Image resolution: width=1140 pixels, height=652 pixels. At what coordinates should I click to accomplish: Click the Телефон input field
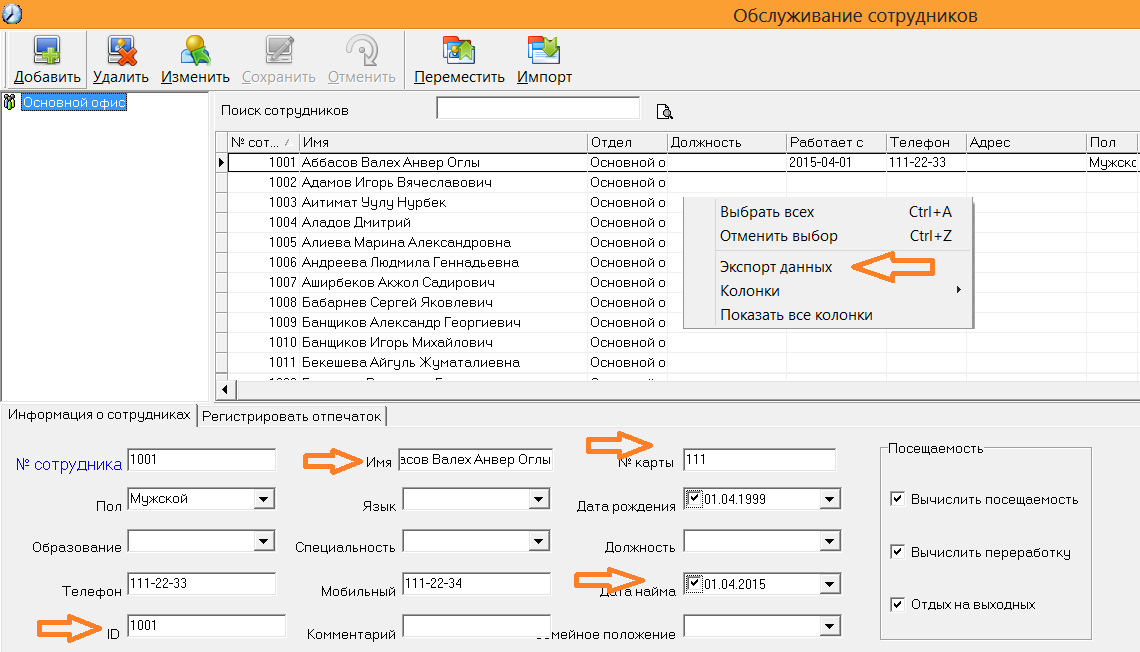tap(201, 583)
